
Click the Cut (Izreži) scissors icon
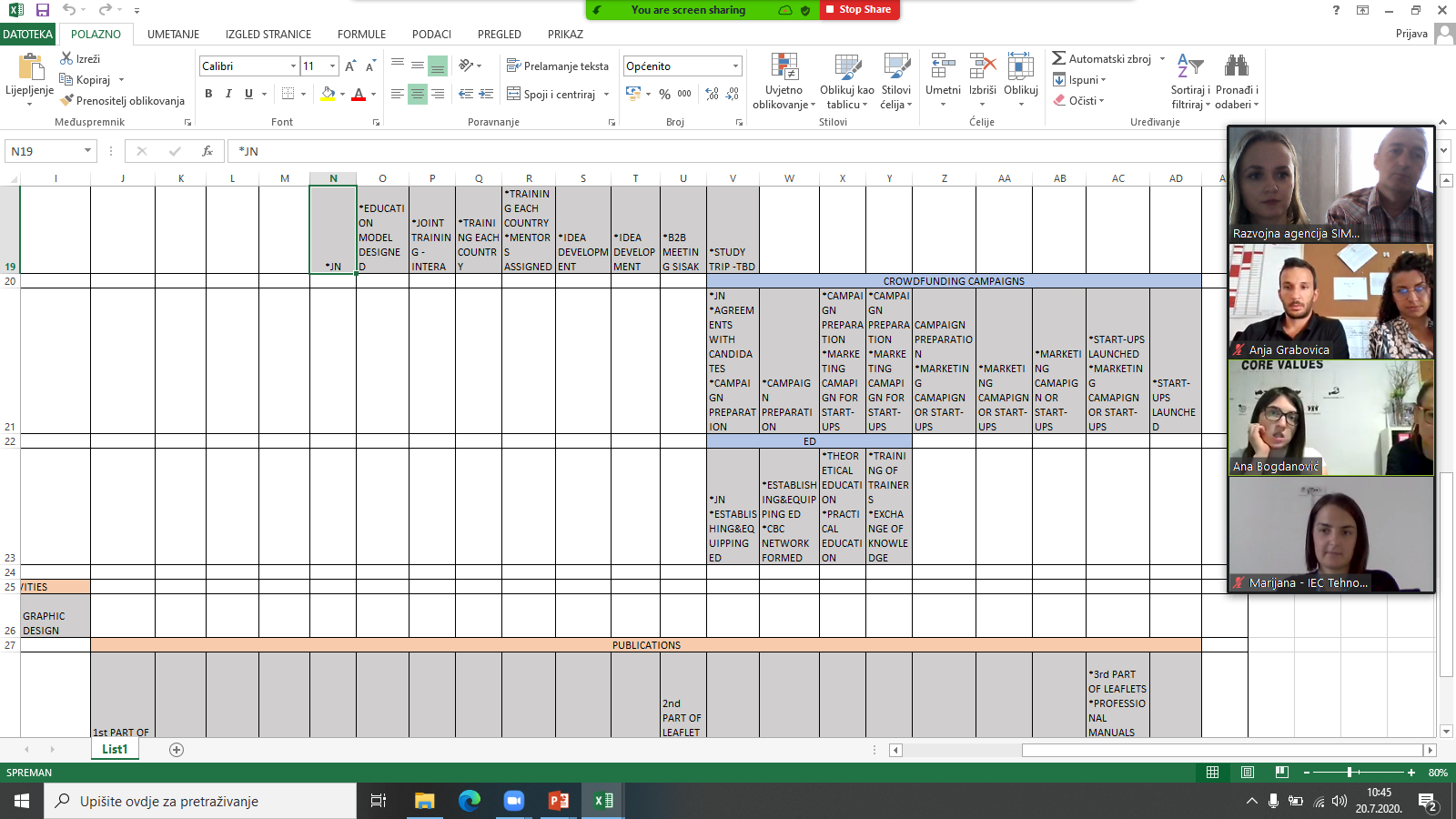pyautogui.click(x=66, y=58)
